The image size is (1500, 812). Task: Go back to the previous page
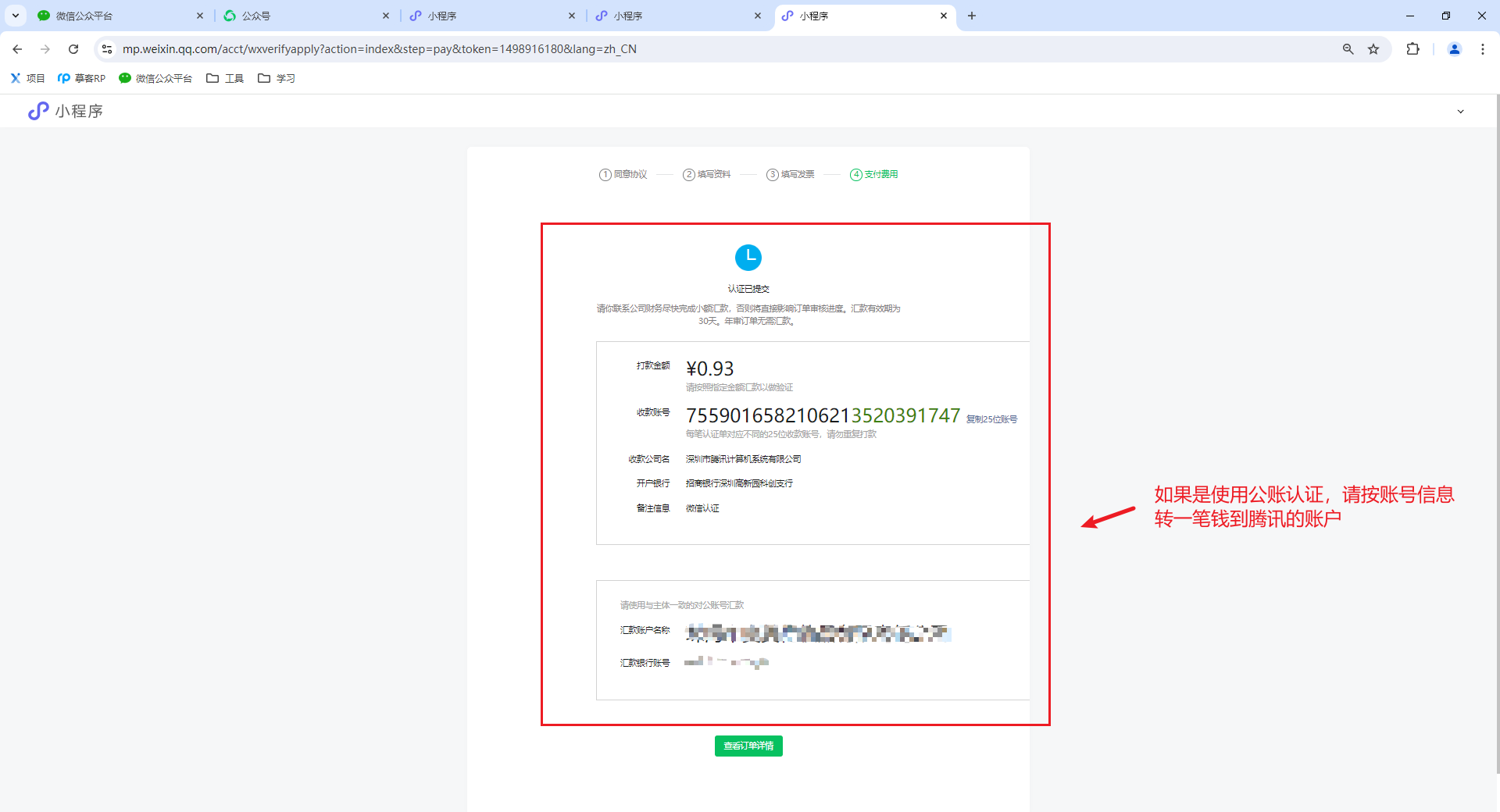tap(17, 49)
